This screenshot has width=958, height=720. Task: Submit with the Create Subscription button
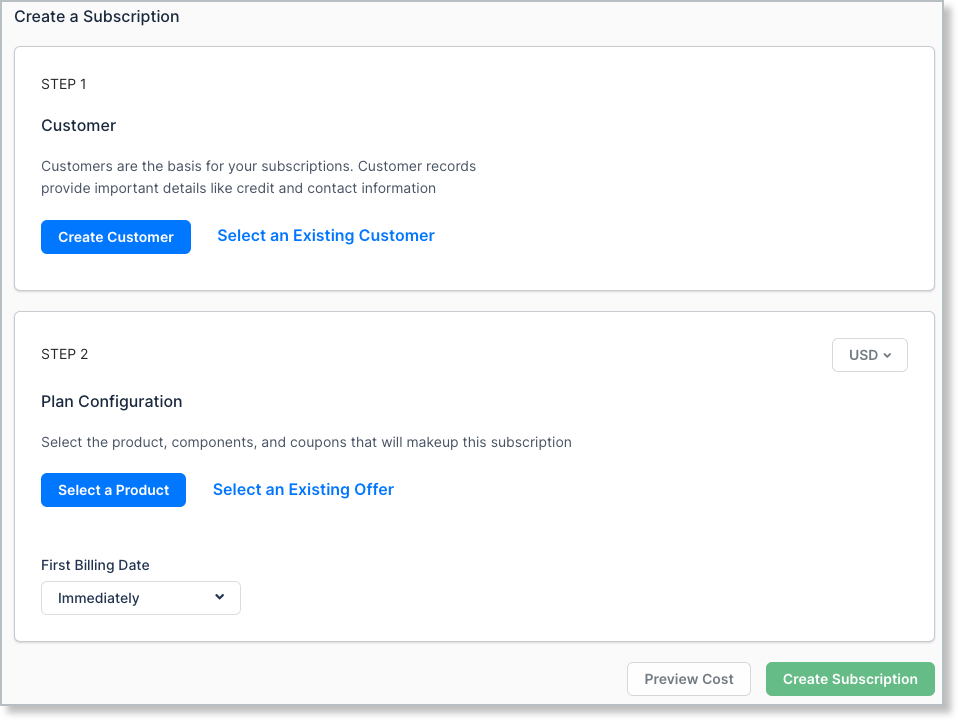click(x=850, y=679)
